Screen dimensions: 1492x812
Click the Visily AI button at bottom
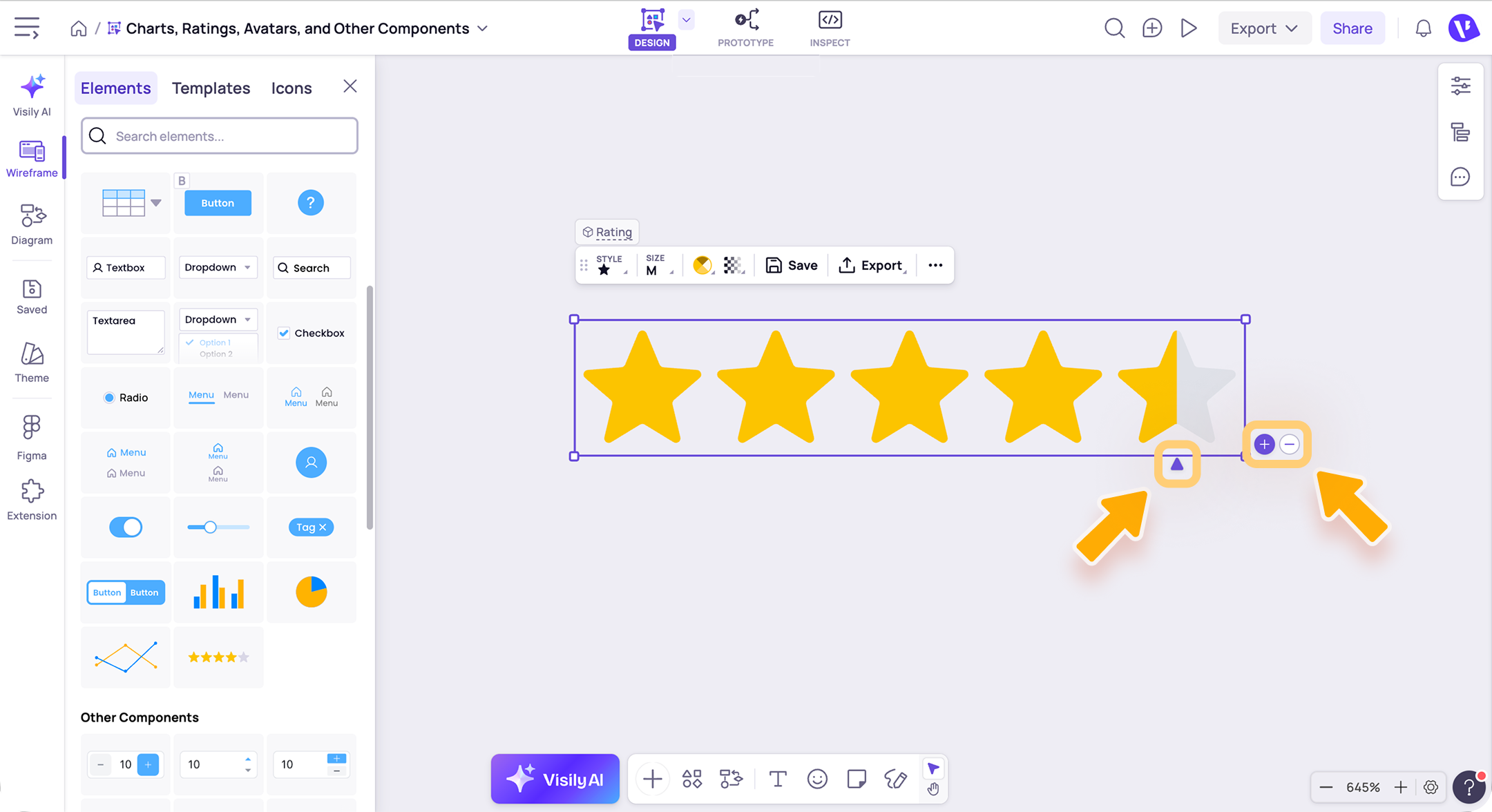[x=555, y=779]
